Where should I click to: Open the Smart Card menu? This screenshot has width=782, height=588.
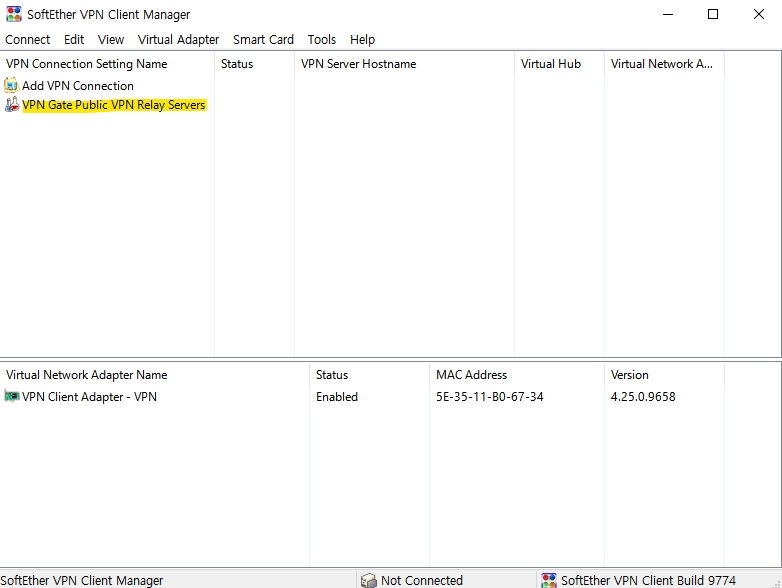point(263,39)
